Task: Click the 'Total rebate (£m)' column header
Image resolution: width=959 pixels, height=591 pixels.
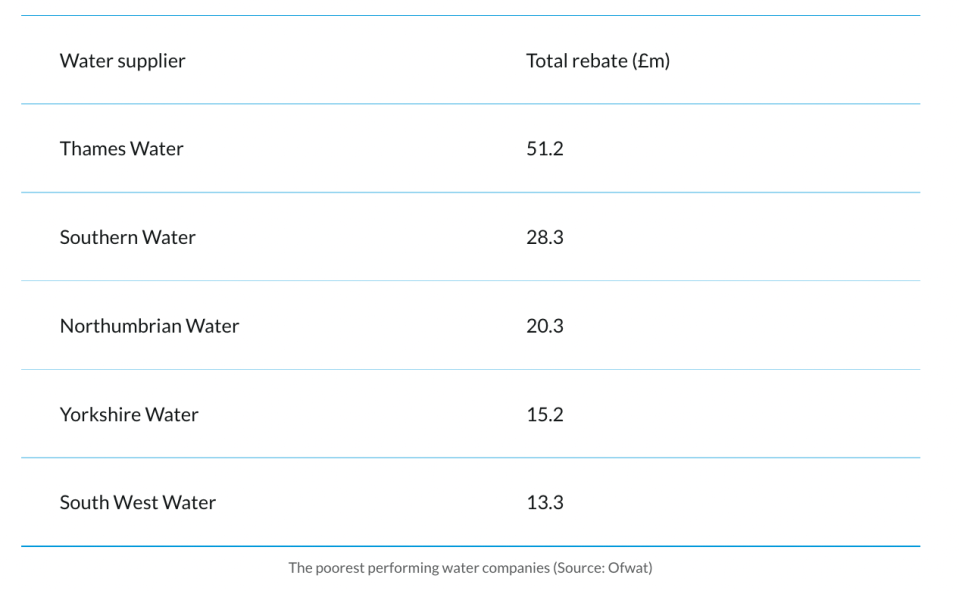Action: tap(598, 61)
